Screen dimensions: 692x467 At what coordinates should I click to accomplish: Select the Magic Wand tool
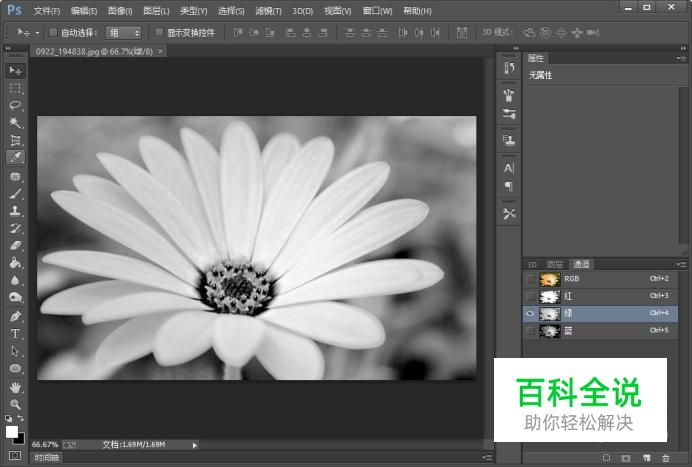point(15,123)
